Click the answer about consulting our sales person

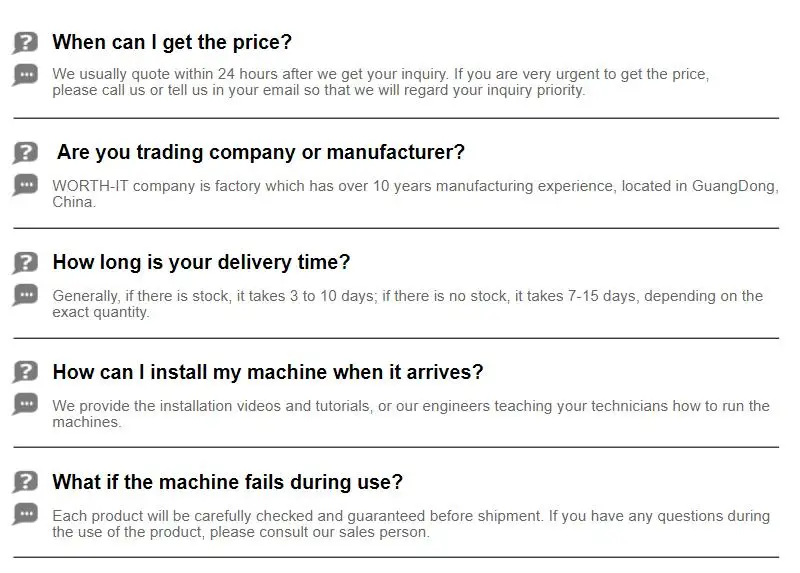click(410, 524)
